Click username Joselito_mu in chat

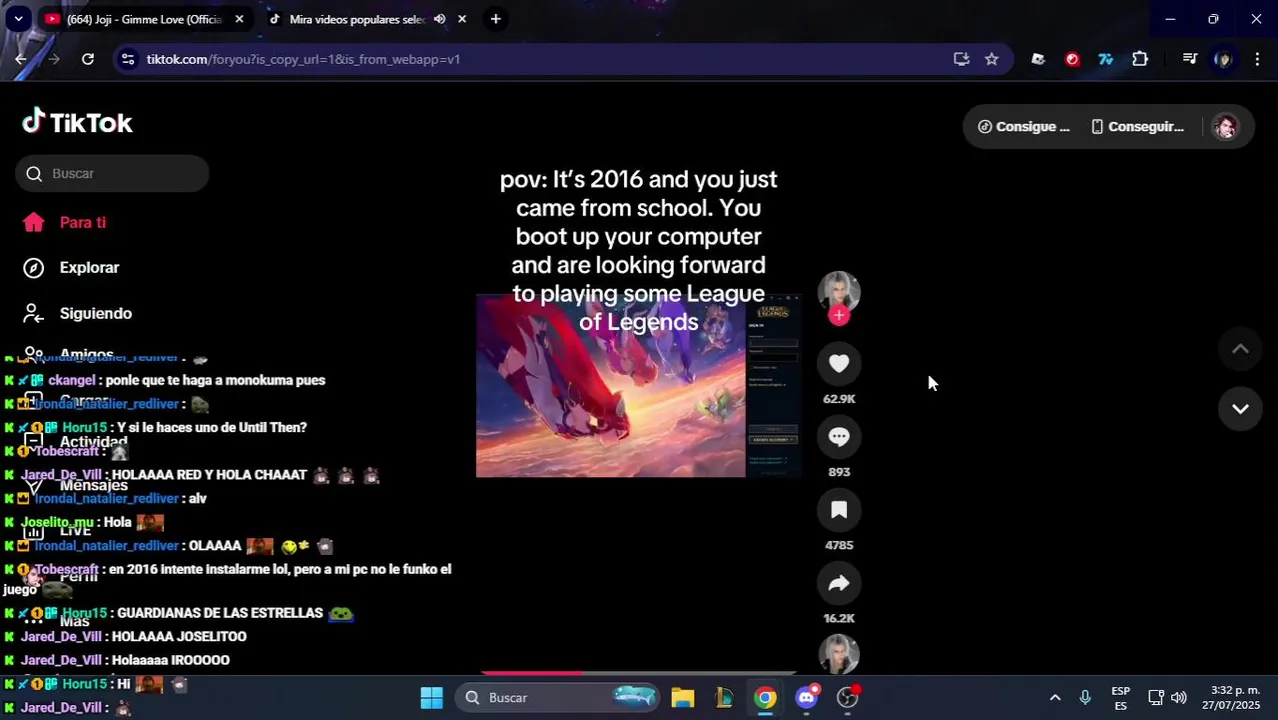tap(57, 522)
